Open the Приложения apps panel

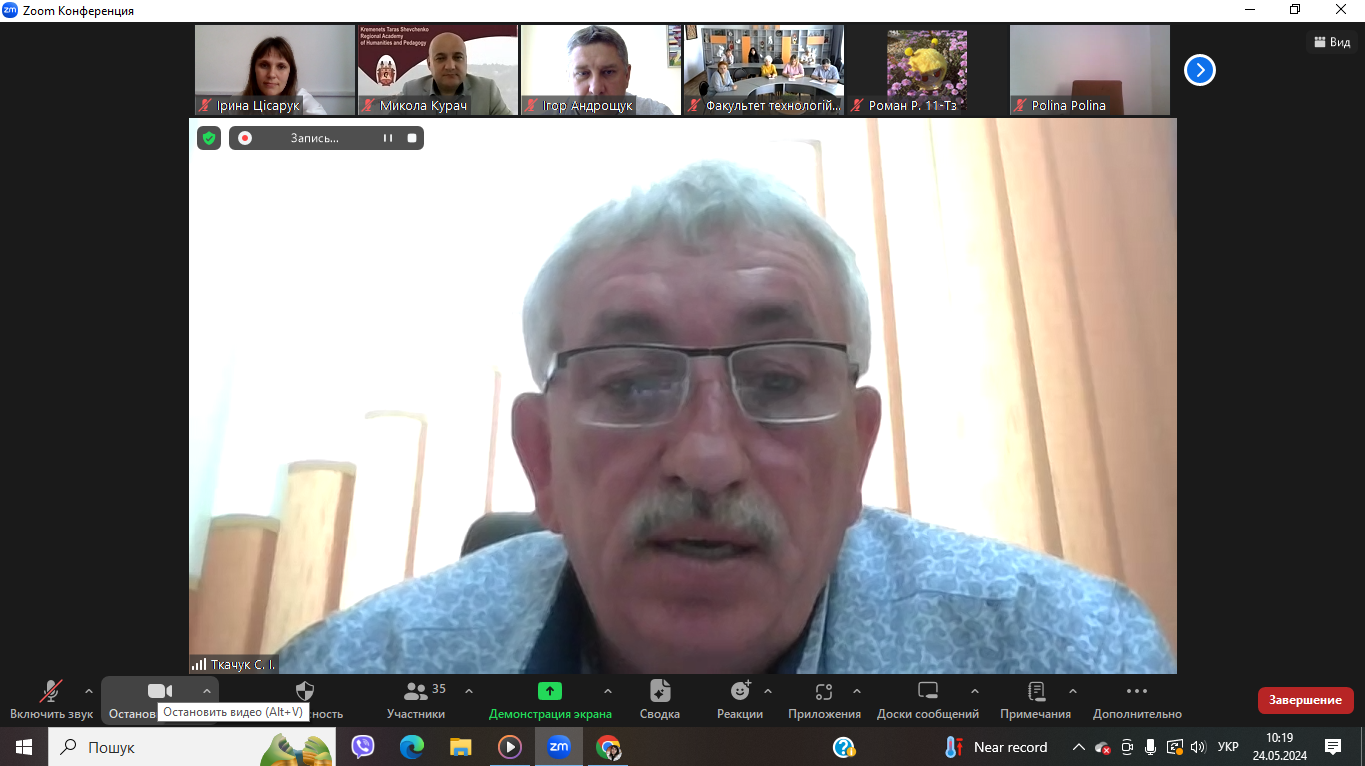823,699
